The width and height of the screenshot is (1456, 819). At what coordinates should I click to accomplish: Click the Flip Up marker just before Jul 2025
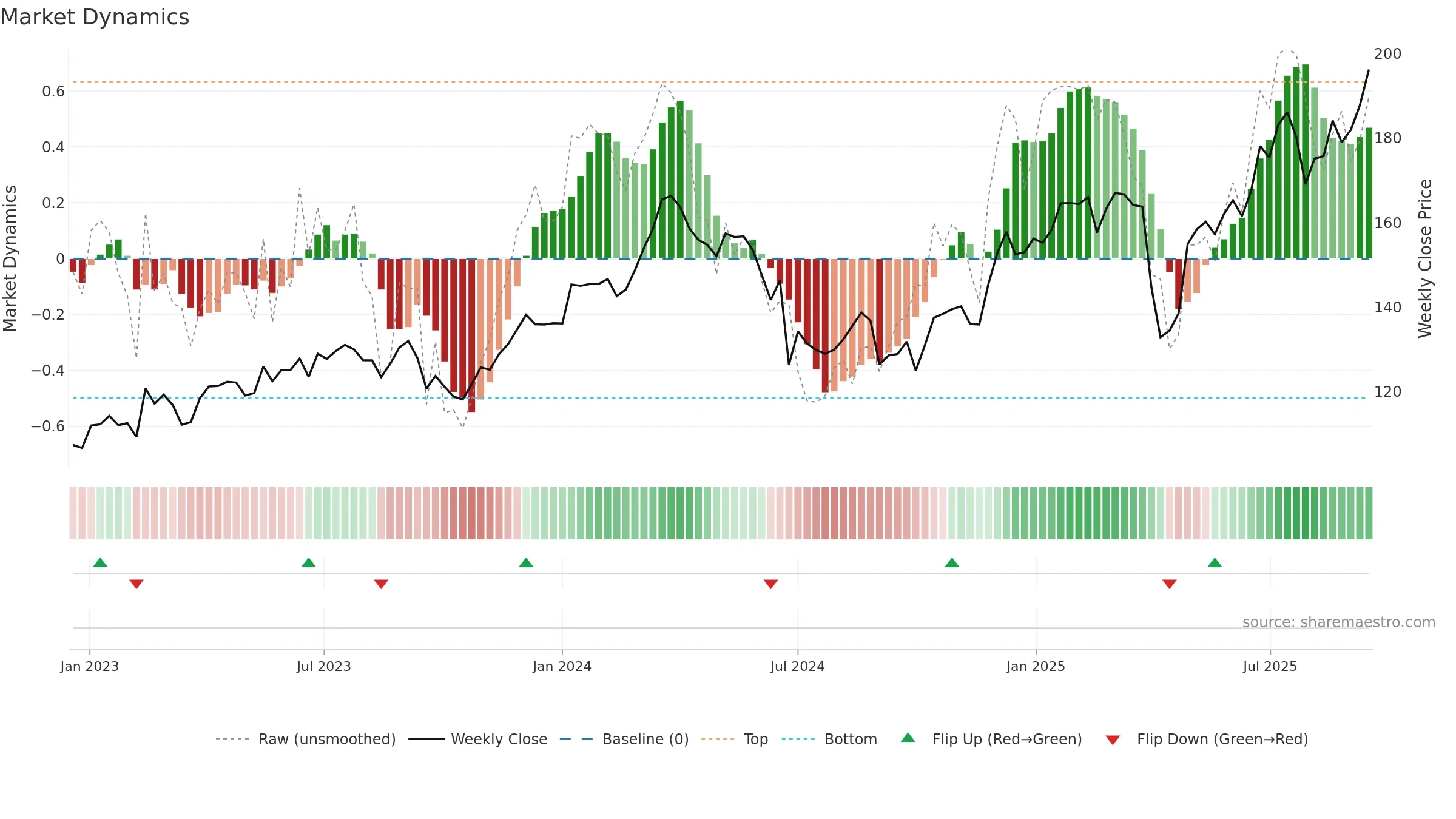1215,562
